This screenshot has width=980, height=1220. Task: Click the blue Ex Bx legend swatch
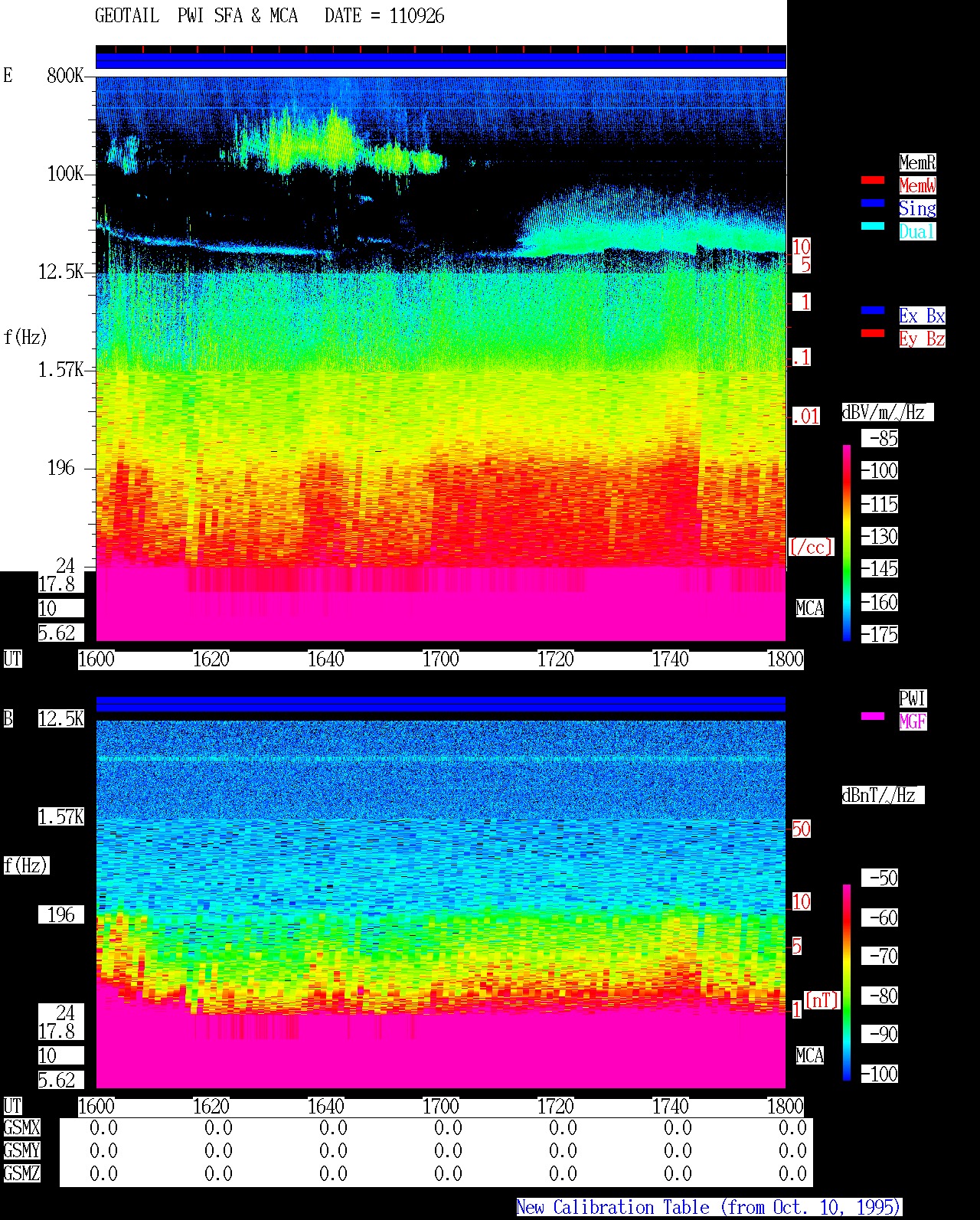(873, 311)
